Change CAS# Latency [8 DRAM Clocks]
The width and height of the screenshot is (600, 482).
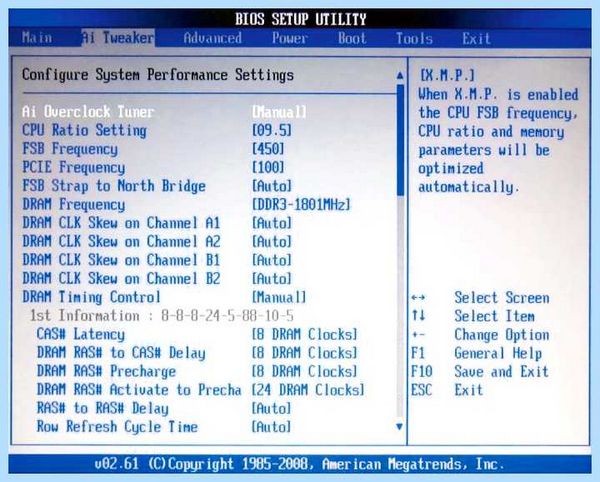[x=305, y=334]
